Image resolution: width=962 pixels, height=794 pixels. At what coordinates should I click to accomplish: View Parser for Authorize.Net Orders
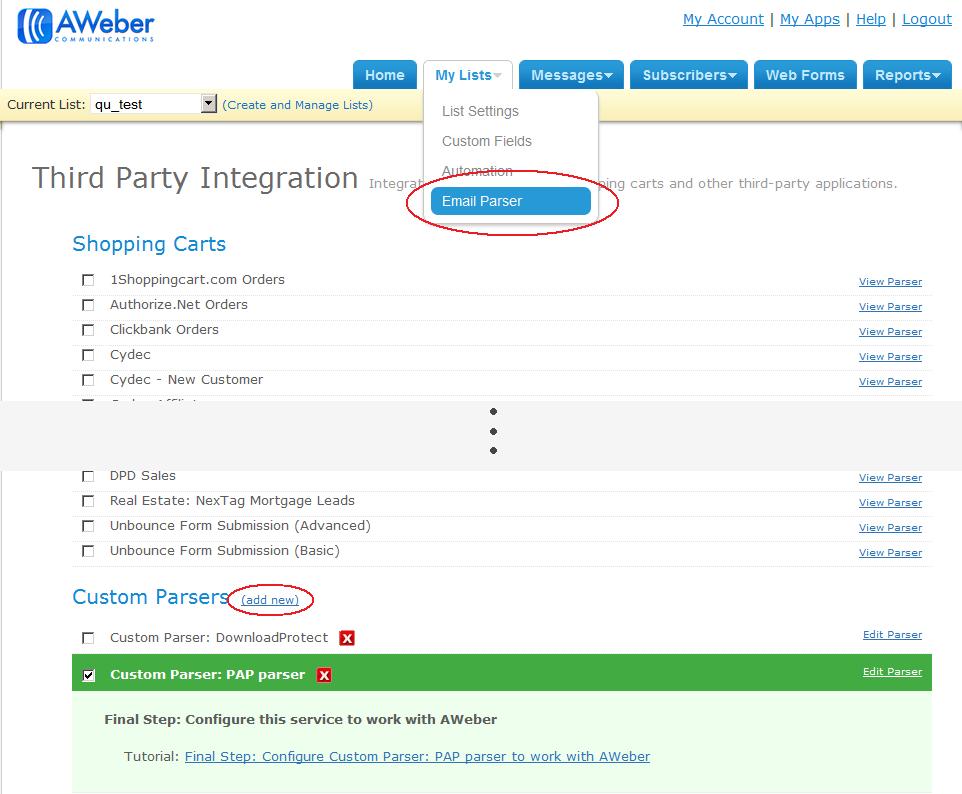click(890, 307)
